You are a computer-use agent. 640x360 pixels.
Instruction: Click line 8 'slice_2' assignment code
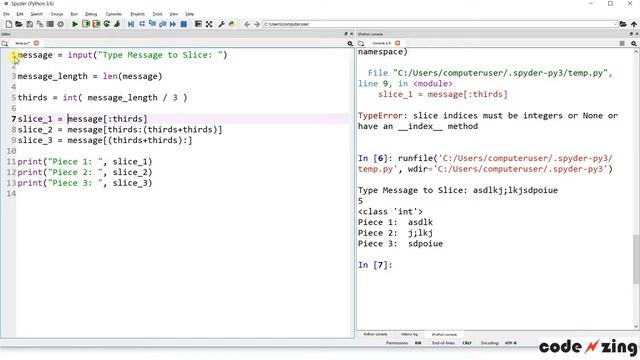[x=120, y=129]
